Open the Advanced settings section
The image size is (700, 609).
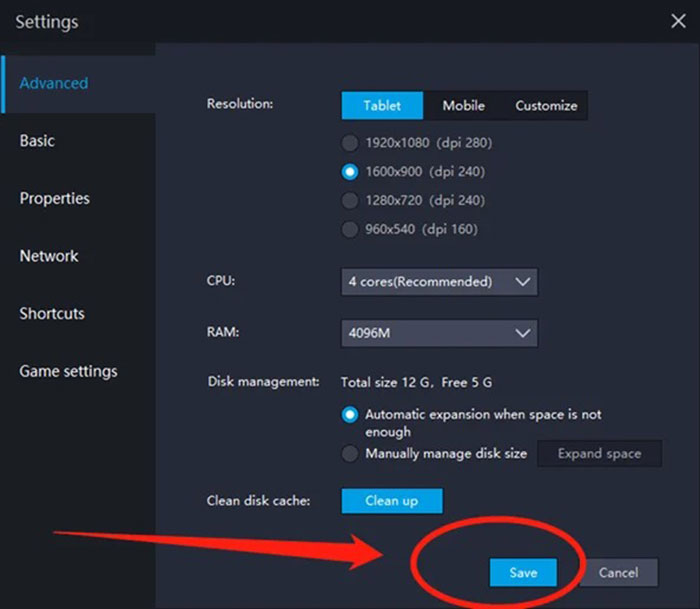click(54, 84)
